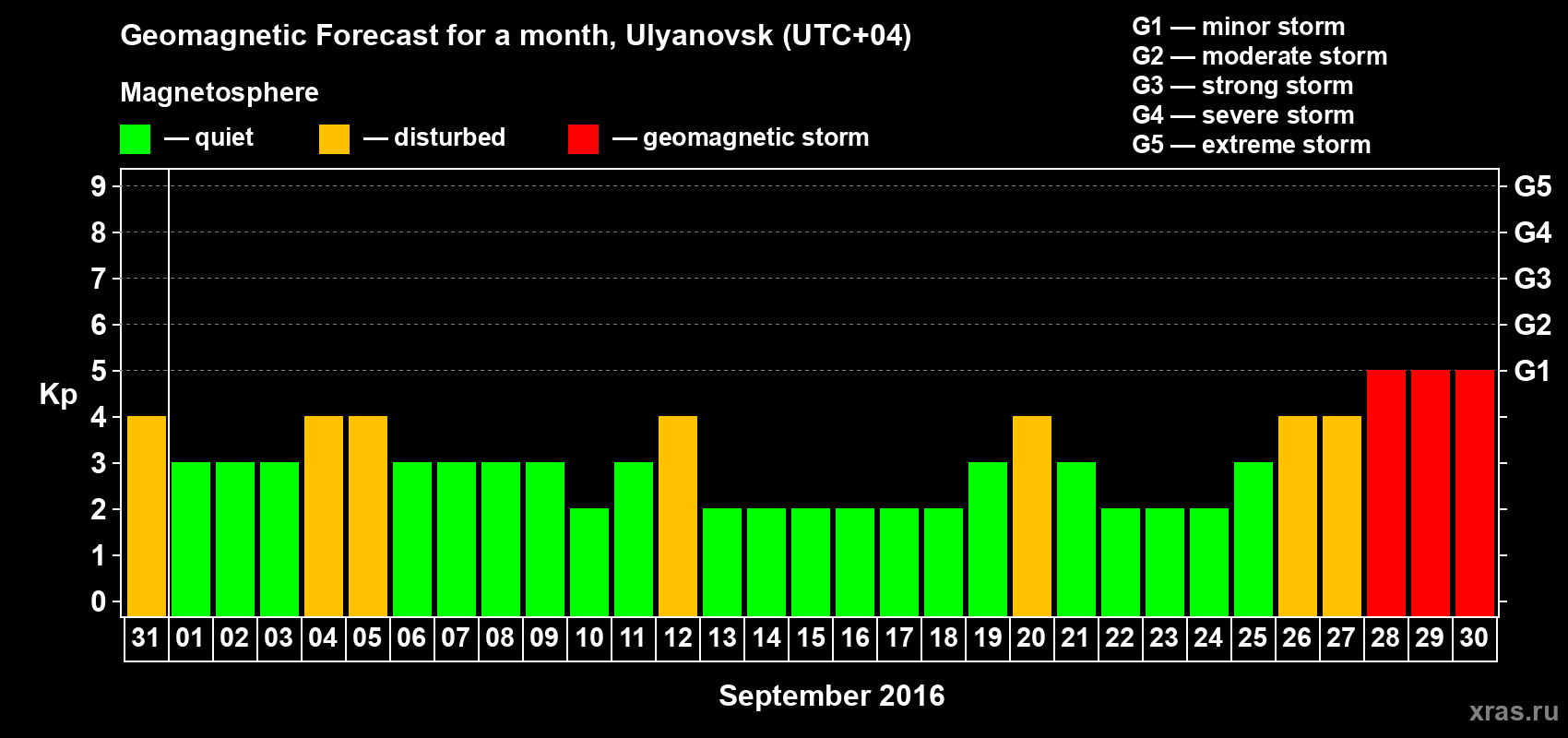
Task: Click the 'Magnetosphere' heading
Action: 220,92
